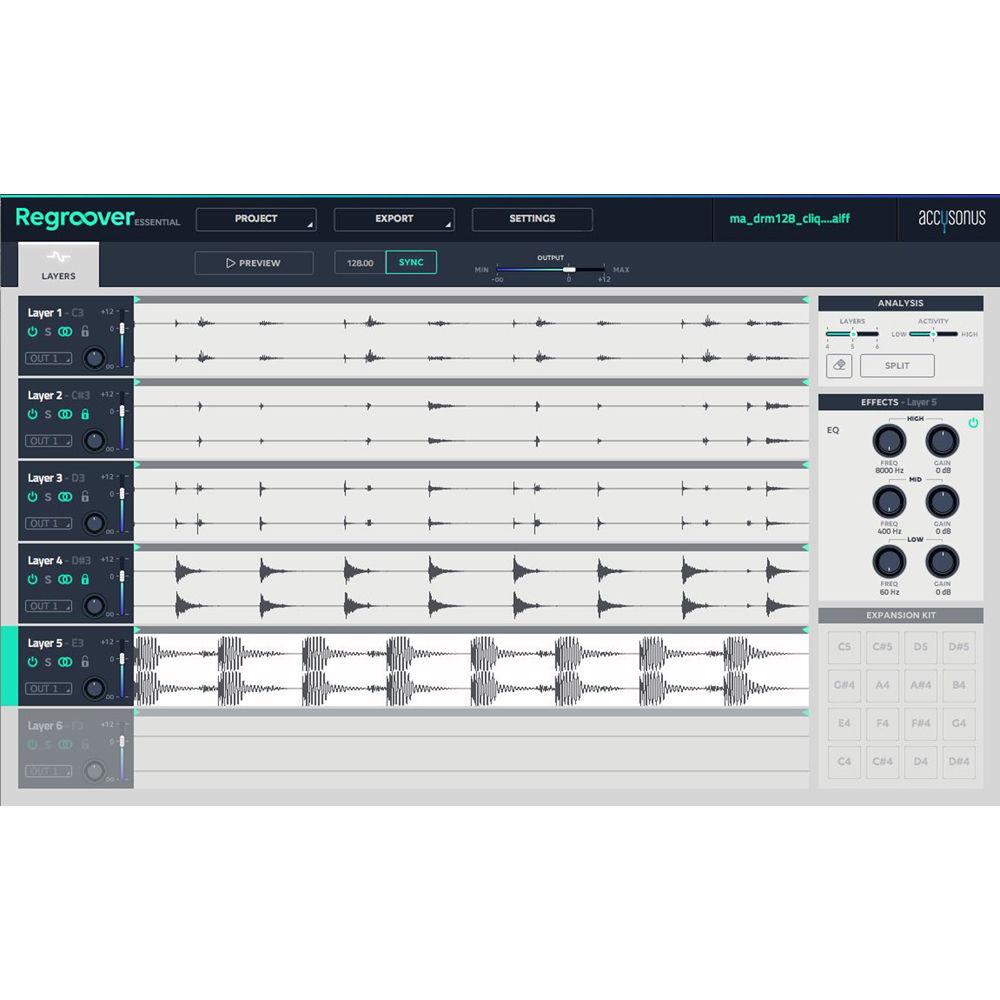Click the eraser icon in the Analysis panel
This screenshot has height=1000, width=1000.
click(x=839, y=364)
